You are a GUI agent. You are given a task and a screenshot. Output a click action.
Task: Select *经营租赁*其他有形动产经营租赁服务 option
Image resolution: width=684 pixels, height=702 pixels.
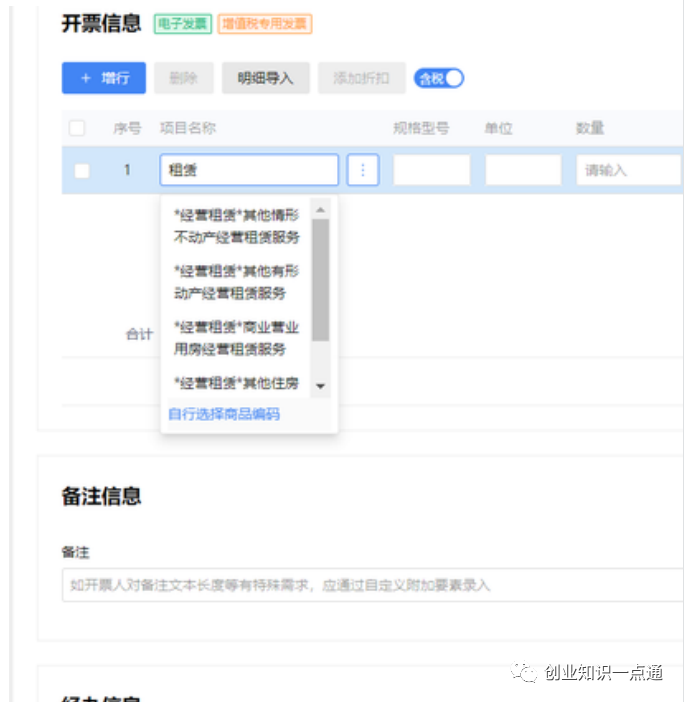click(236, 282)
